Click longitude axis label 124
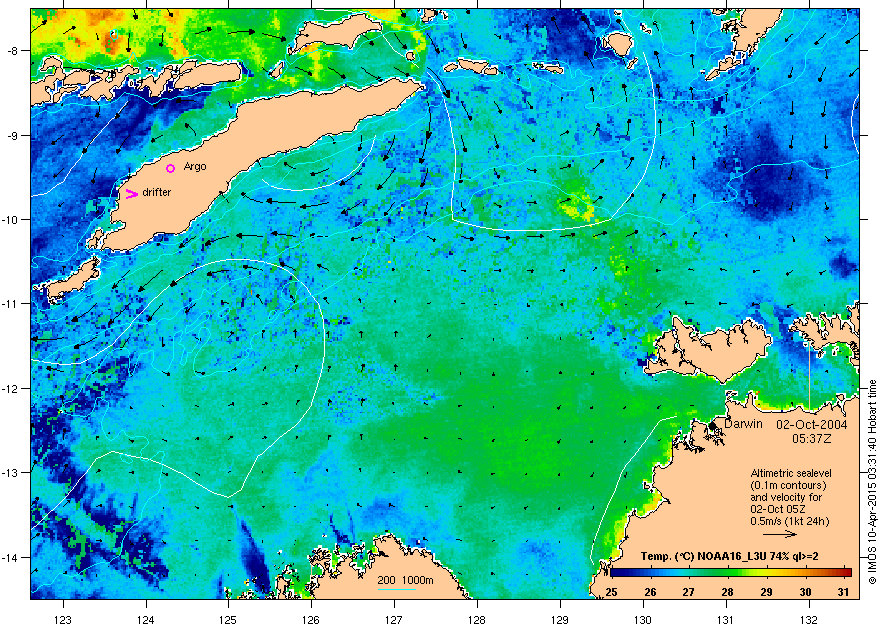 click(x=146, y=620)
